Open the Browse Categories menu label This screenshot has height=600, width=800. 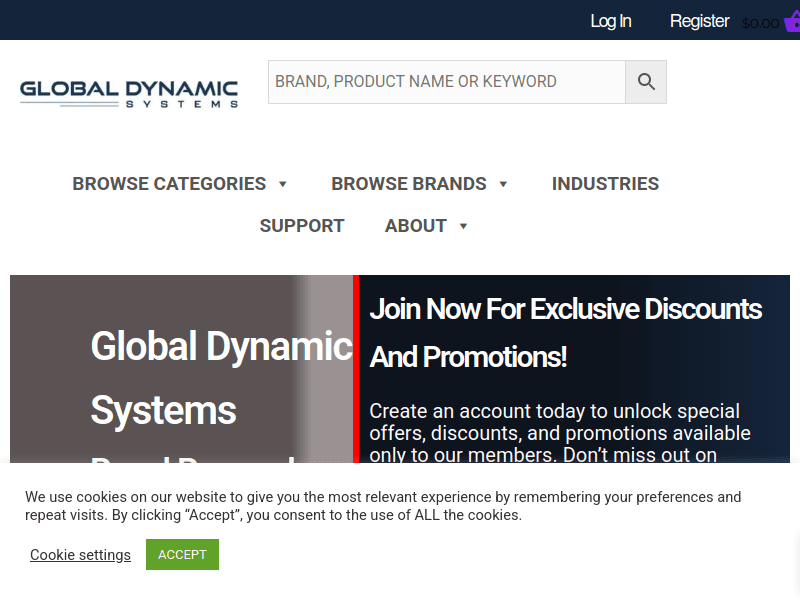point(169,184)
